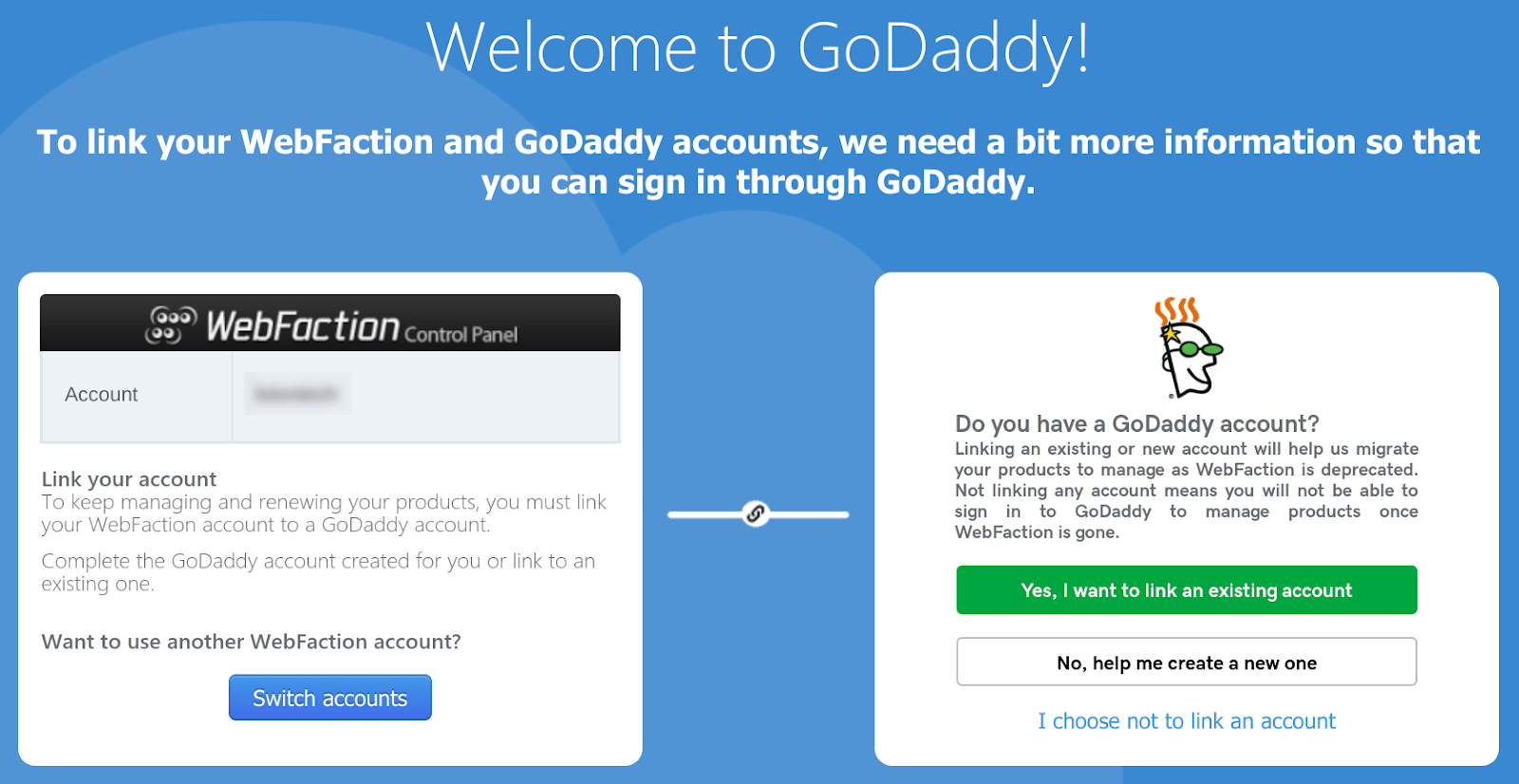Screen dimensions: 1519x784
Task: Click the Welcome to GoDaddy! heading
Action: 758,47
